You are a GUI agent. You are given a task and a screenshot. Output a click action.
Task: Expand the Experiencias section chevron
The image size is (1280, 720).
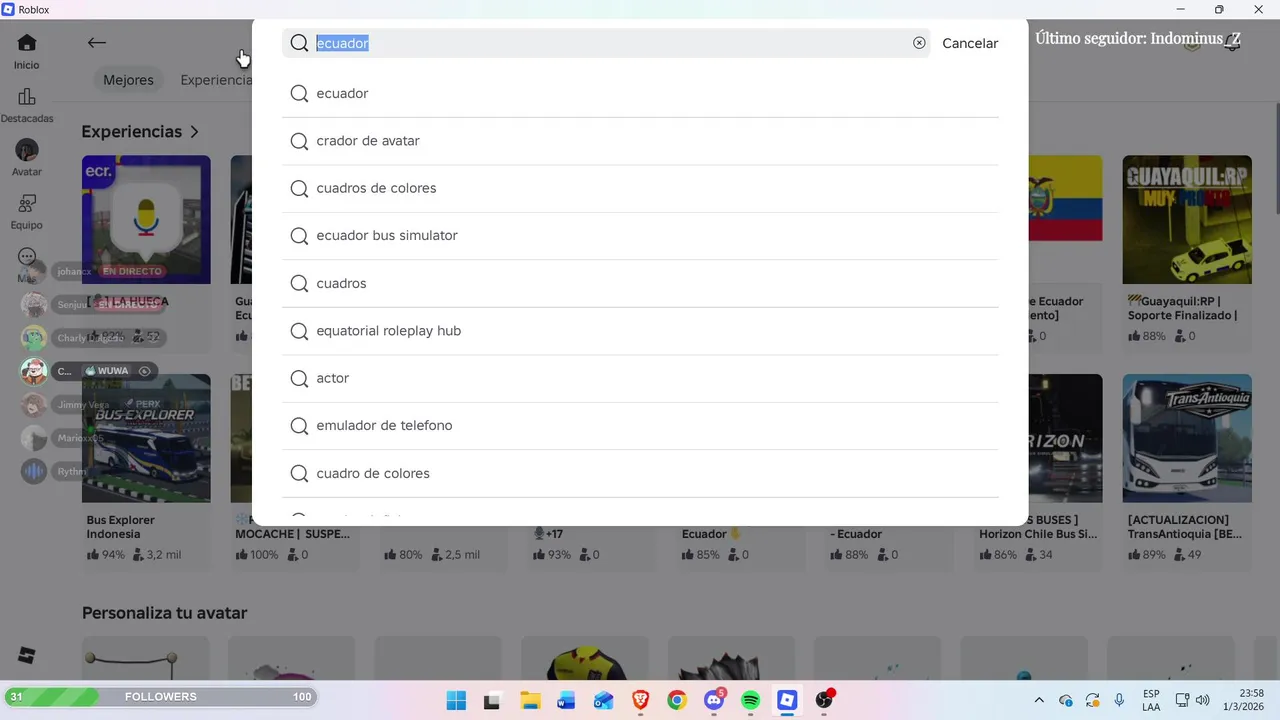pos(194,132)
